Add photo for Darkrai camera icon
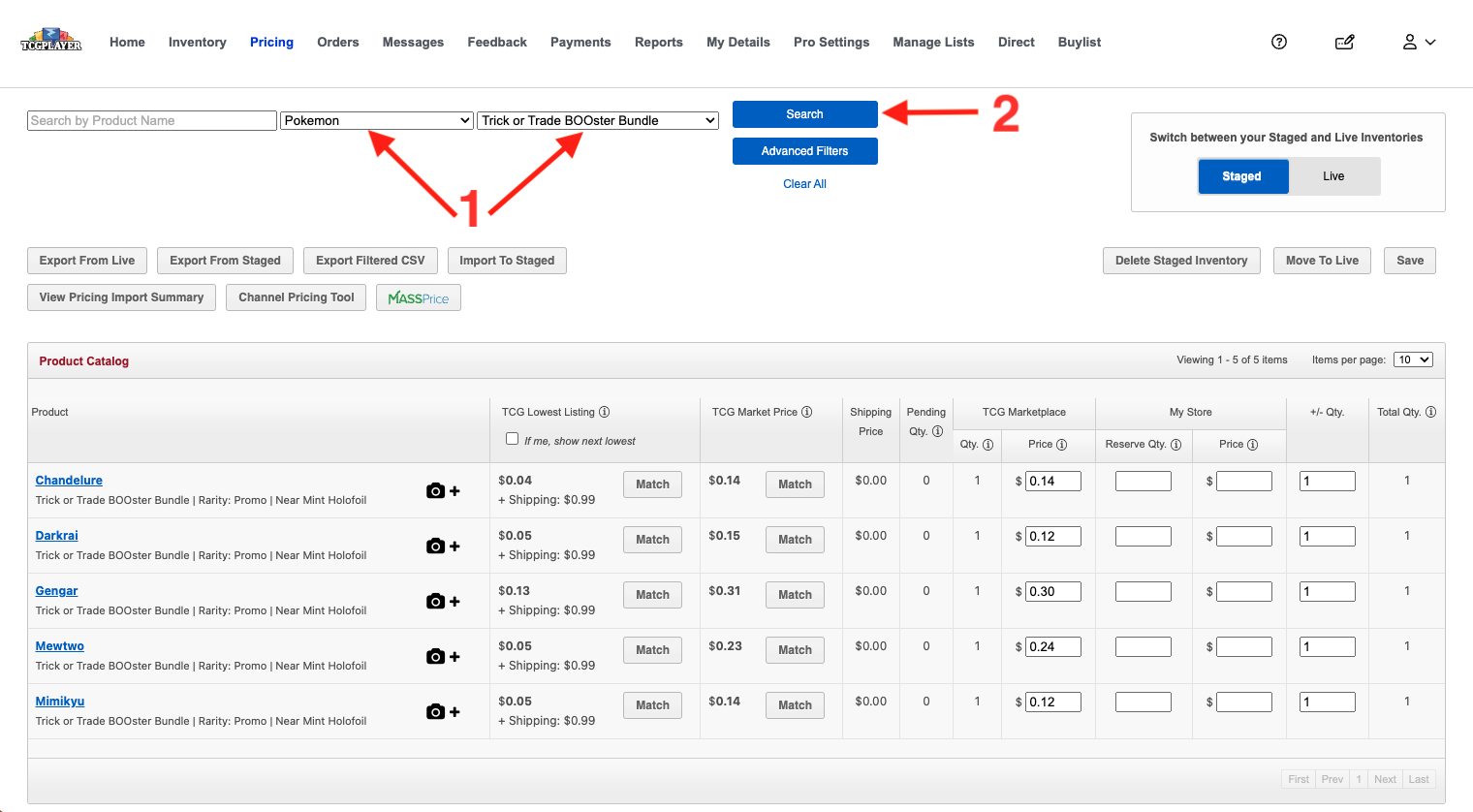Screen dimensions: 1473x812 pos(443,547)
